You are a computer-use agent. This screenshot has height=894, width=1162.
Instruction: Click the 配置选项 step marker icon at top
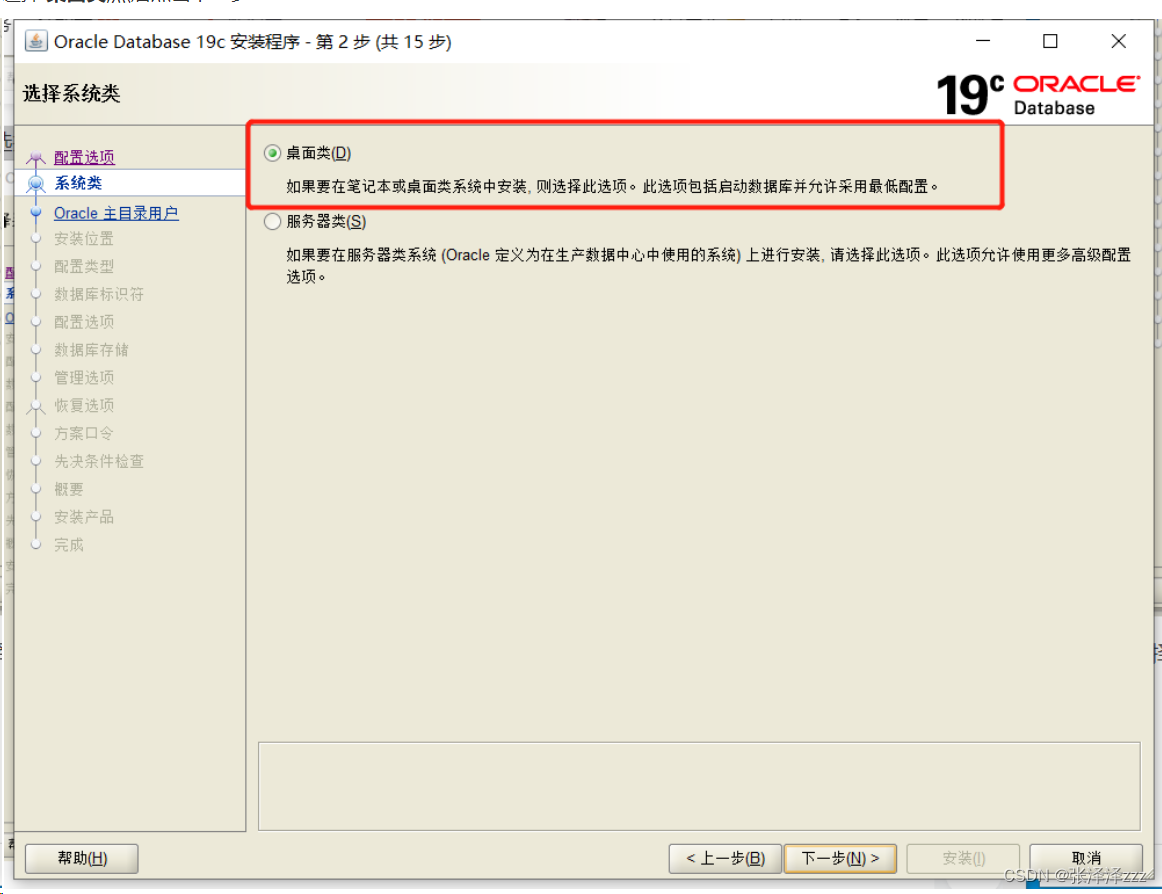click(36, 157)
